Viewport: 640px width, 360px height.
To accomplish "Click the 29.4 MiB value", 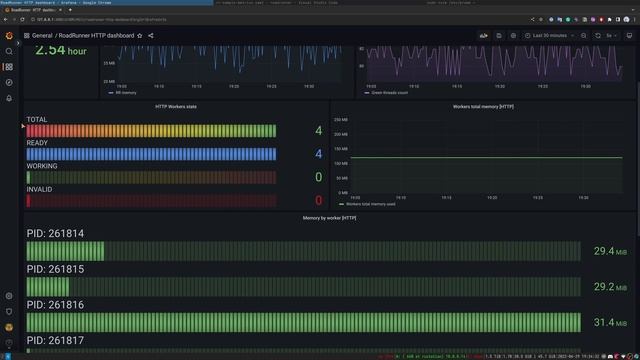I will 610,251.
